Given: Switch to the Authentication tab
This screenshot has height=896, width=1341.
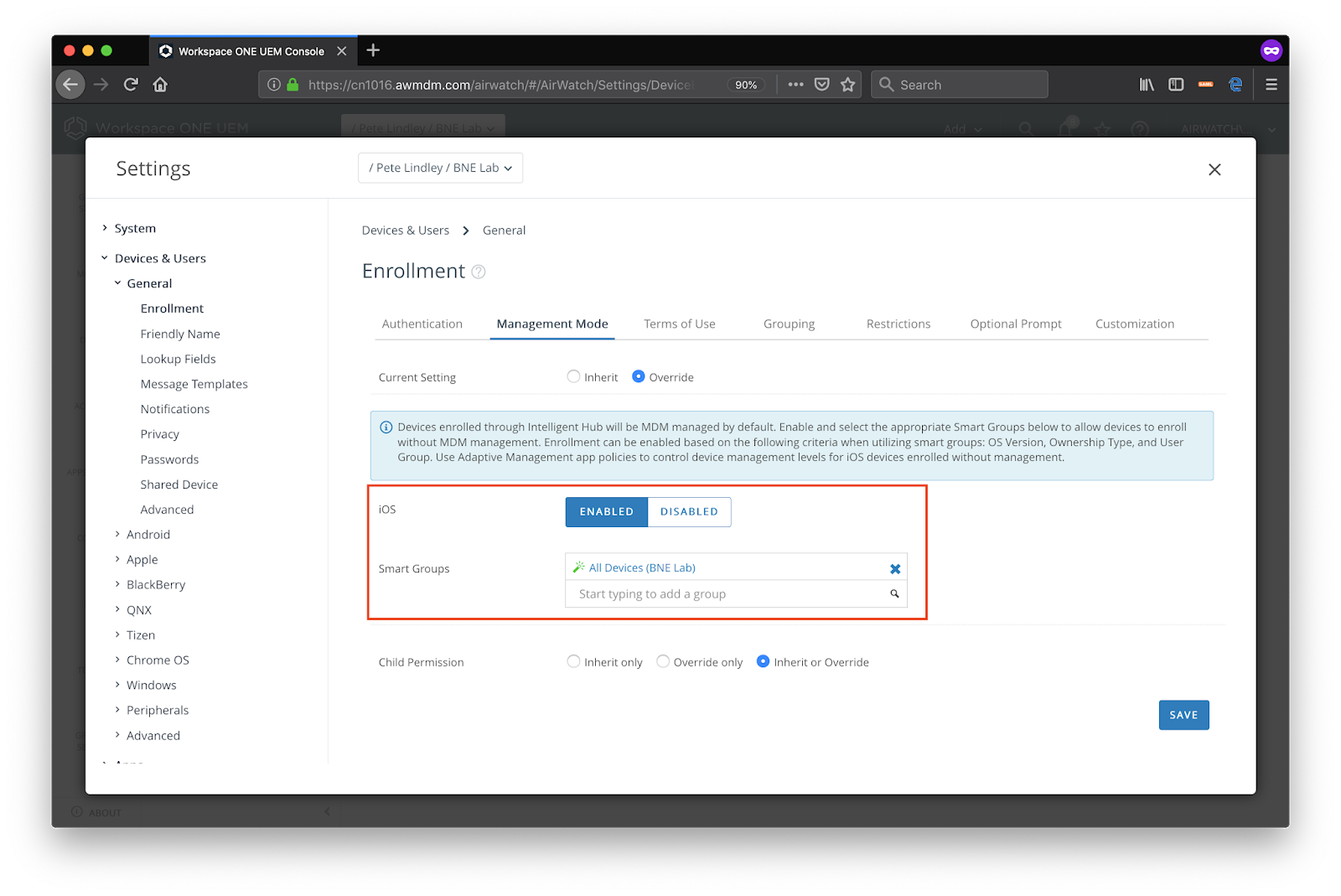Looking at the screenshot, I should coord(422,324).
